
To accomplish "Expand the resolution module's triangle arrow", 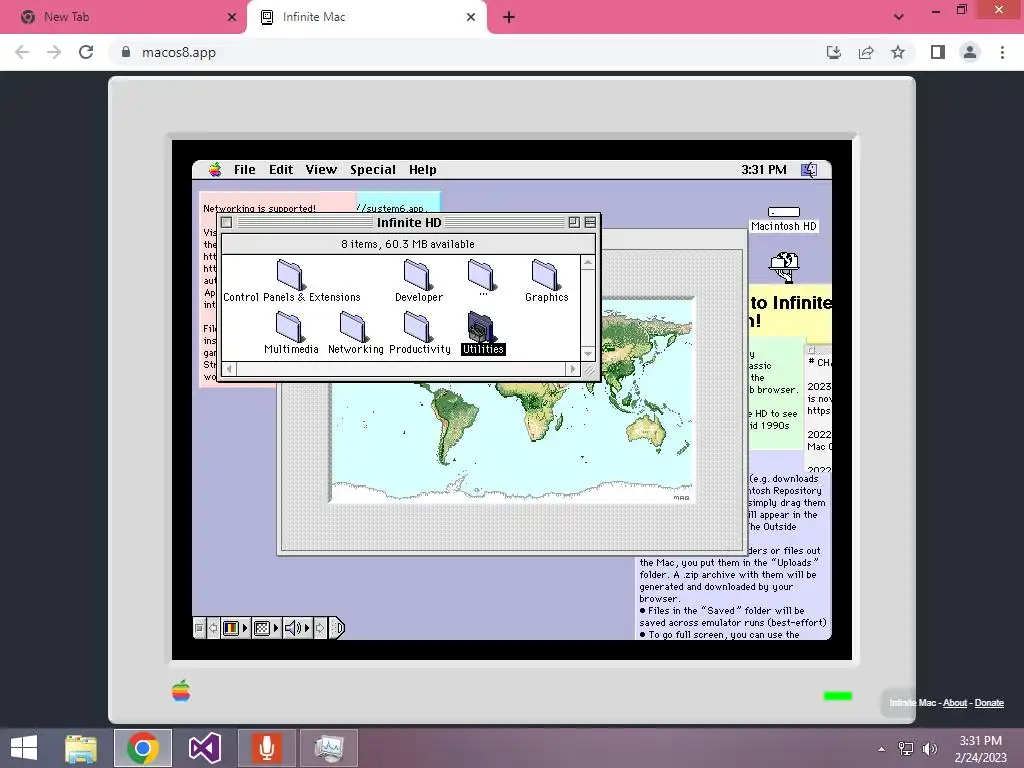I will pos(276,628).
